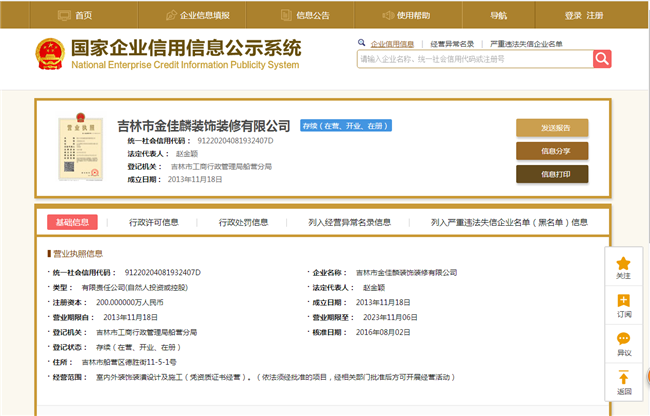Go to 首页 home in navigation
This screenshot has height=416, width=650.
76,16
